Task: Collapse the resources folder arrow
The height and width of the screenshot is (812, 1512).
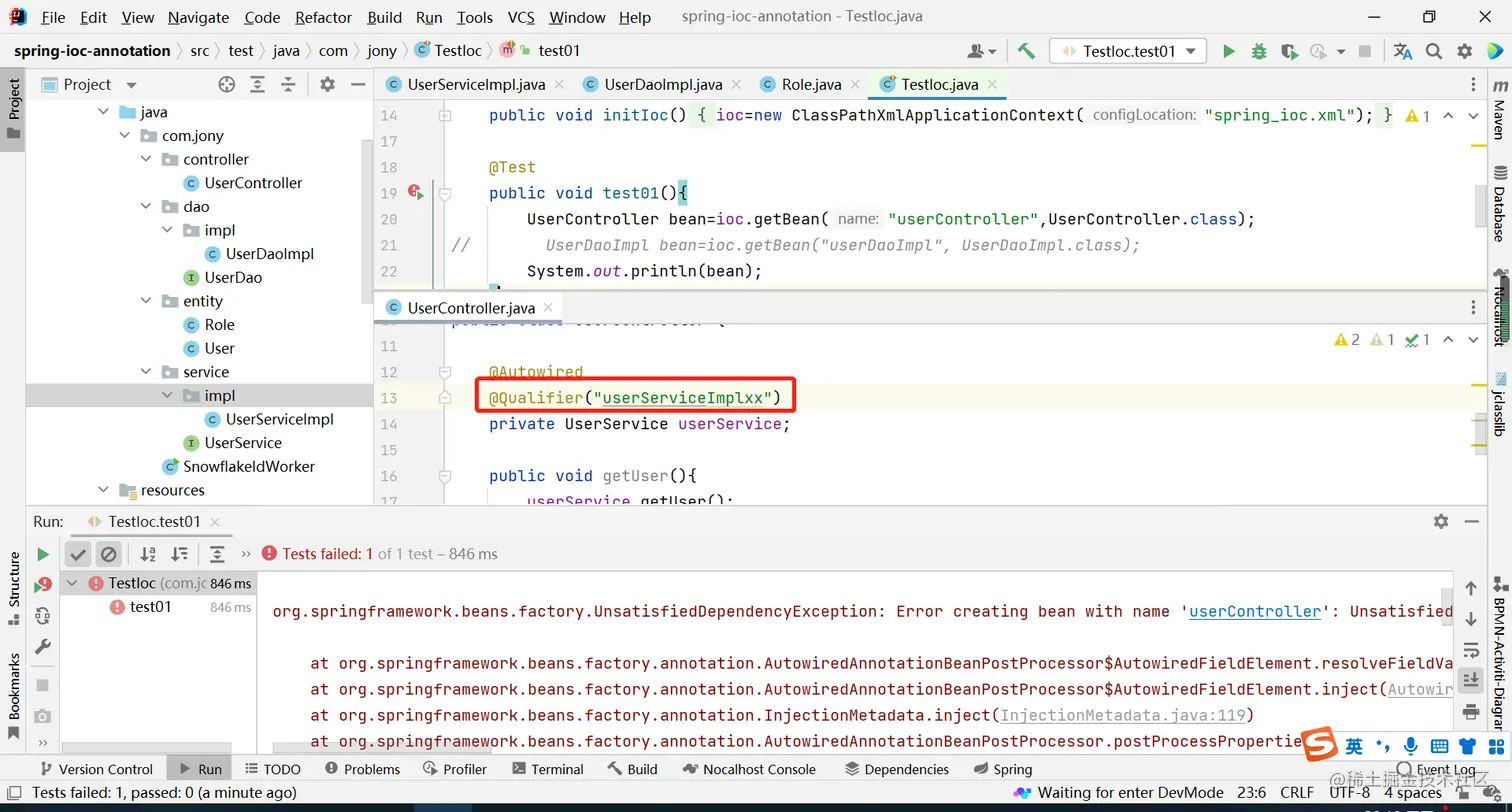Action: pos(104,490)
